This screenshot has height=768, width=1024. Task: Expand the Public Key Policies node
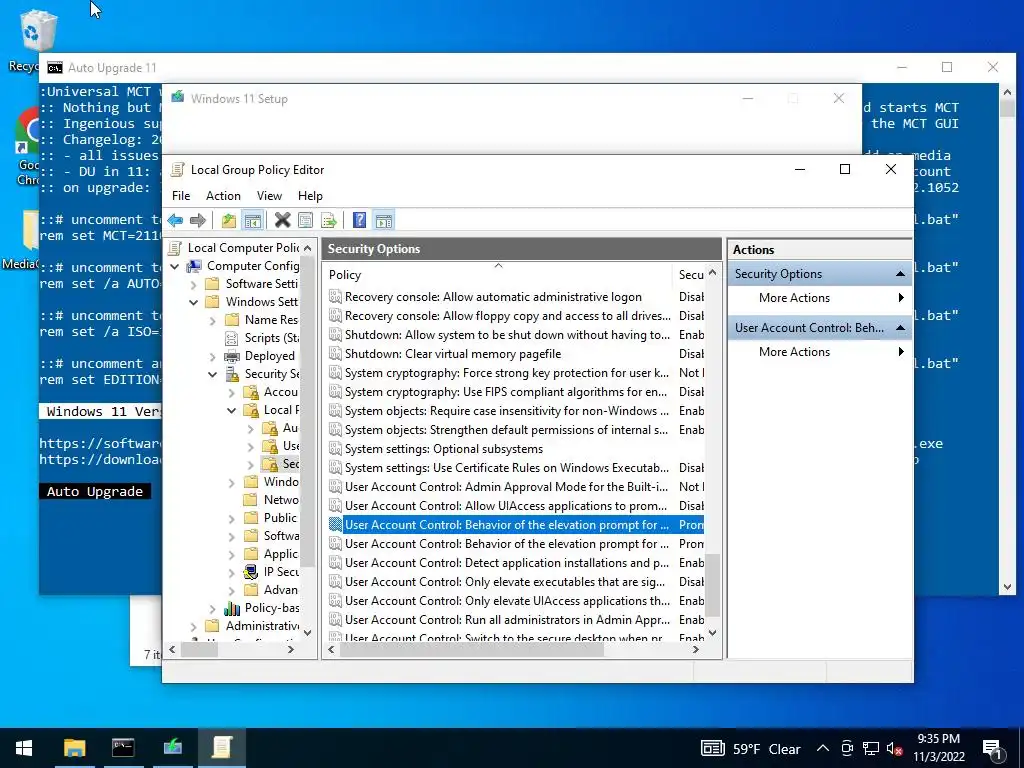pos(231,519)
